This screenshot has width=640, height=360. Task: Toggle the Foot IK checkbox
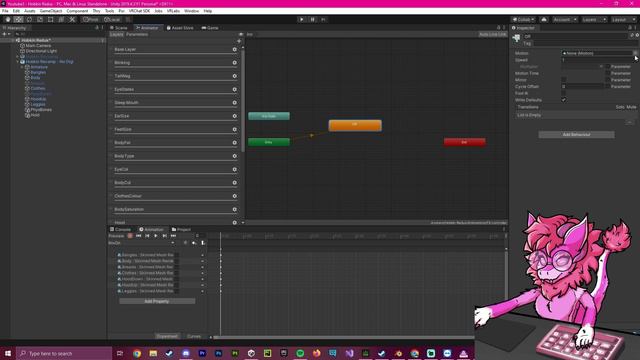564,93
